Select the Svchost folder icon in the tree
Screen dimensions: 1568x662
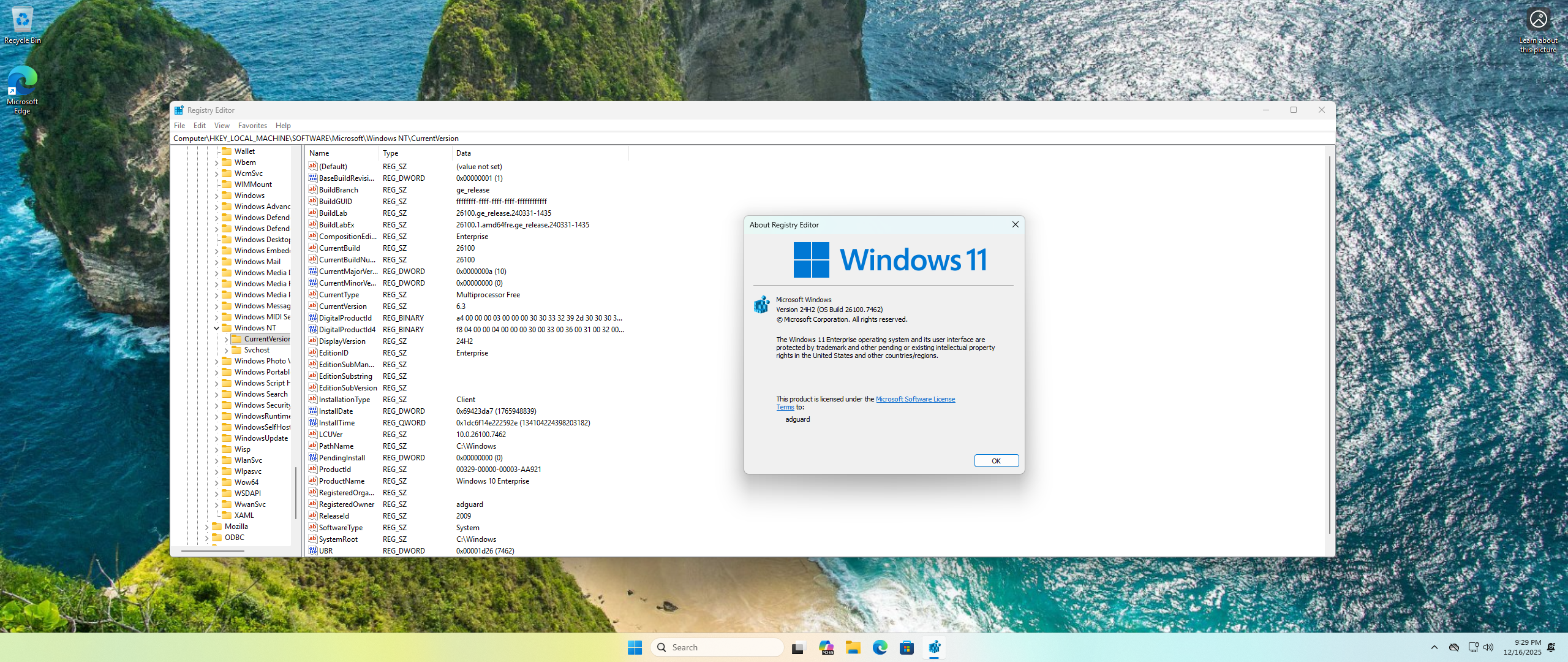pos(236,350)
